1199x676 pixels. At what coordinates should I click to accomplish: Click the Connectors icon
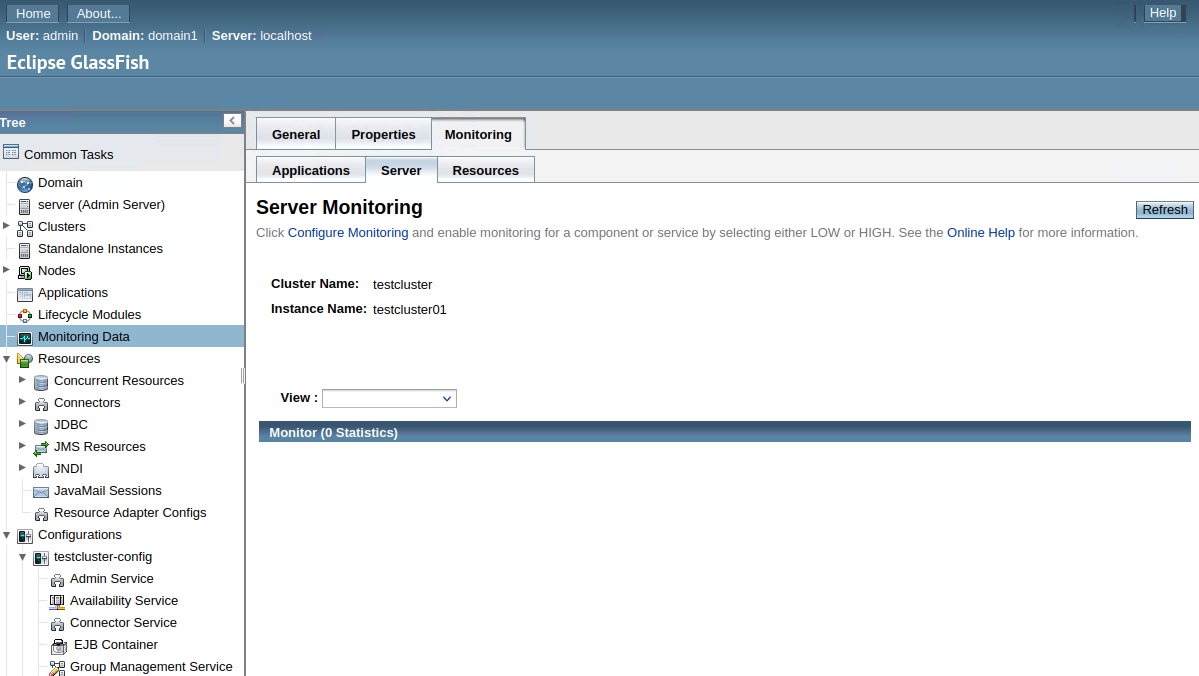point(41,405)
